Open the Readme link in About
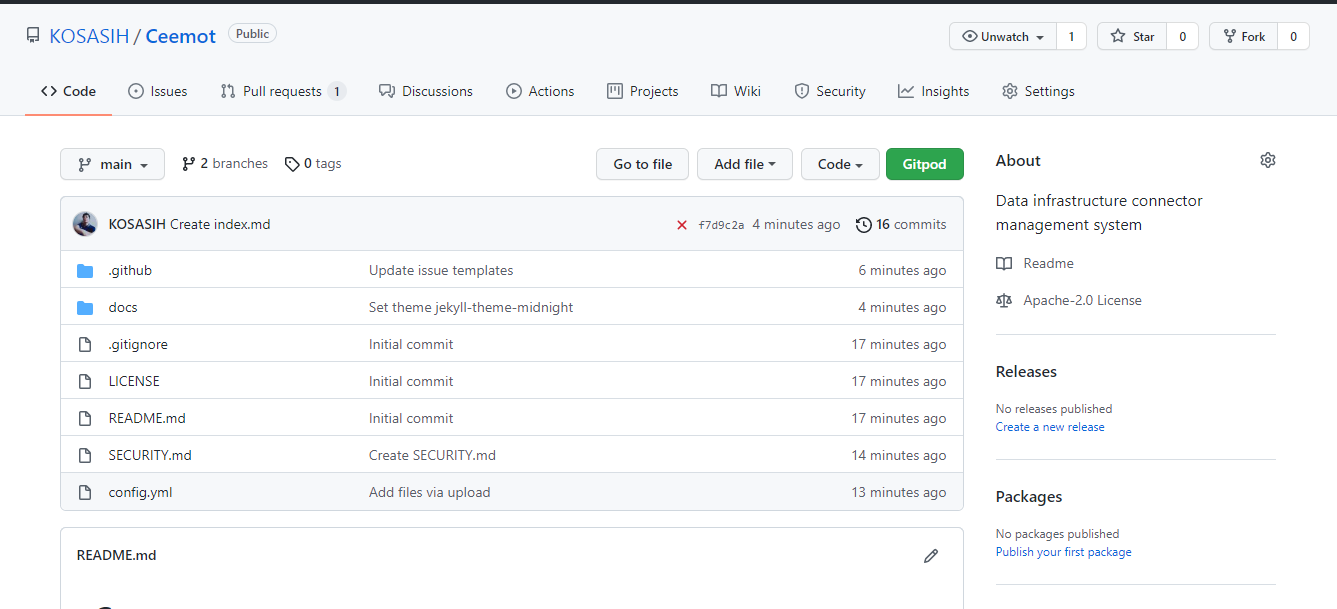The width and height of the screenshot is (1337, 609). click(1035, 263)
